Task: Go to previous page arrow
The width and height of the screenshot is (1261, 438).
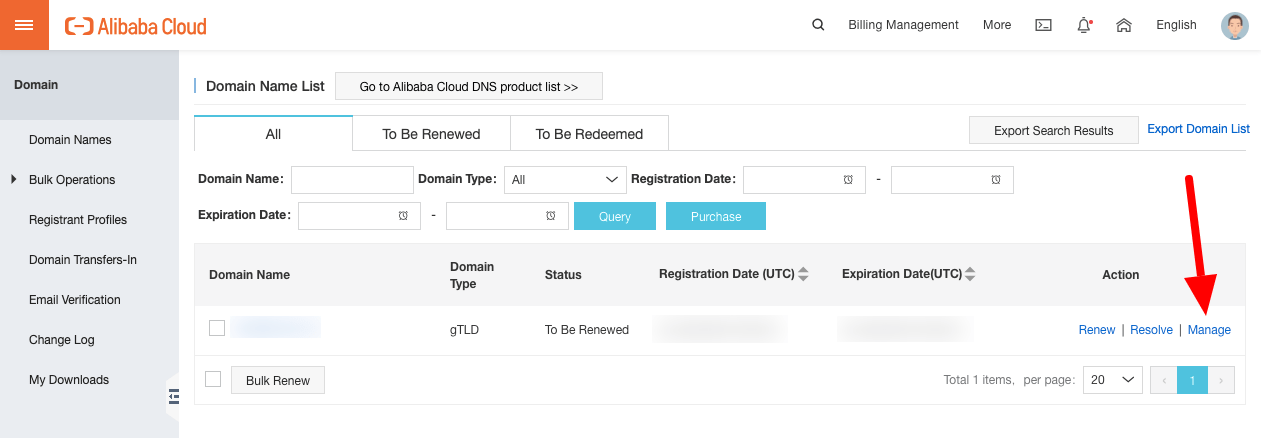Action: click(1164, 380)
